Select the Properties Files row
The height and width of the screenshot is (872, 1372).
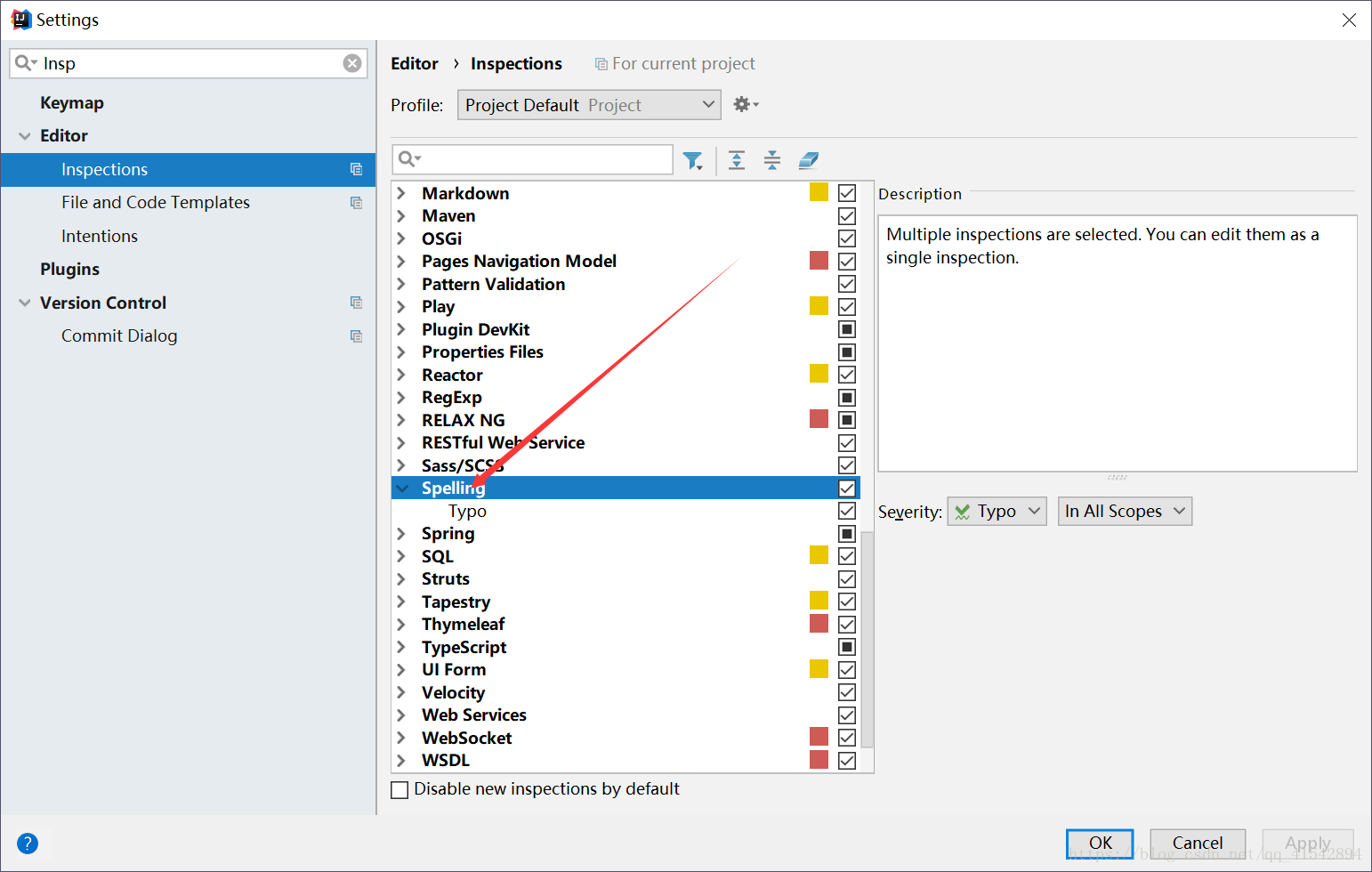click(x=625, y=352)
